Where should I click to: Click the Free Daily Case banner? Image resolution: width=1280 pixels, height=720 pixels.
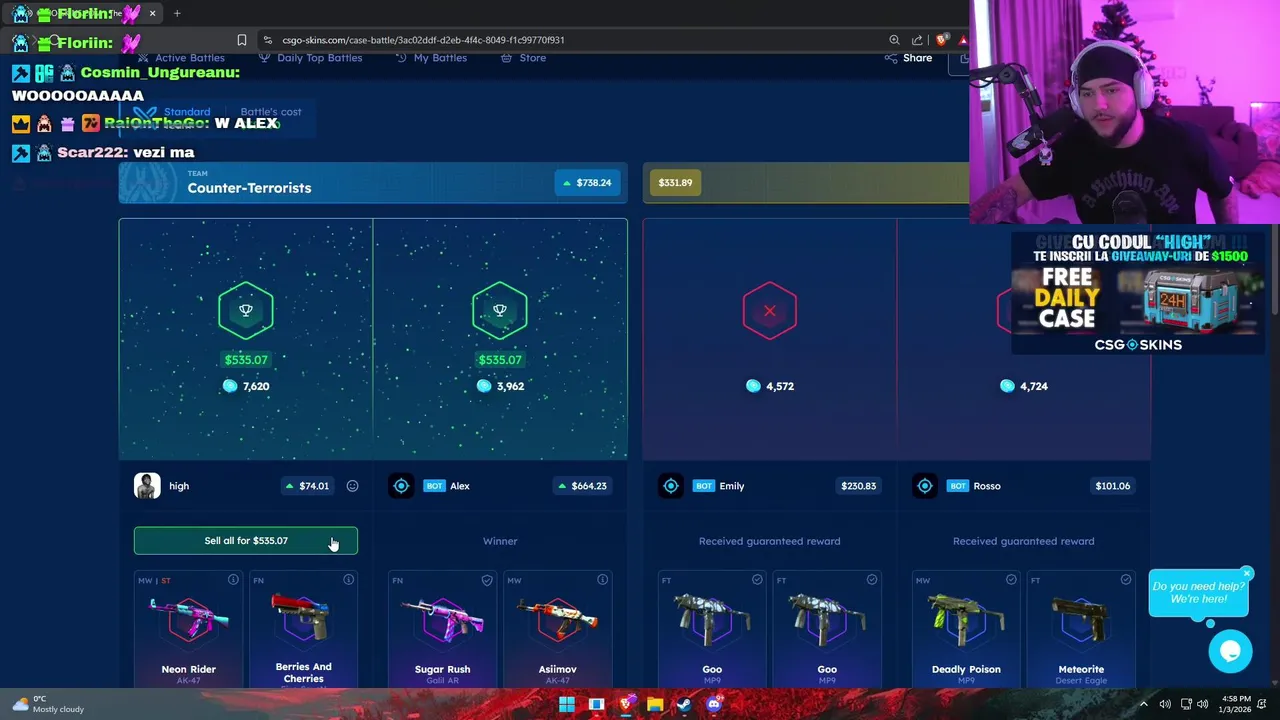coord(1138,294)
